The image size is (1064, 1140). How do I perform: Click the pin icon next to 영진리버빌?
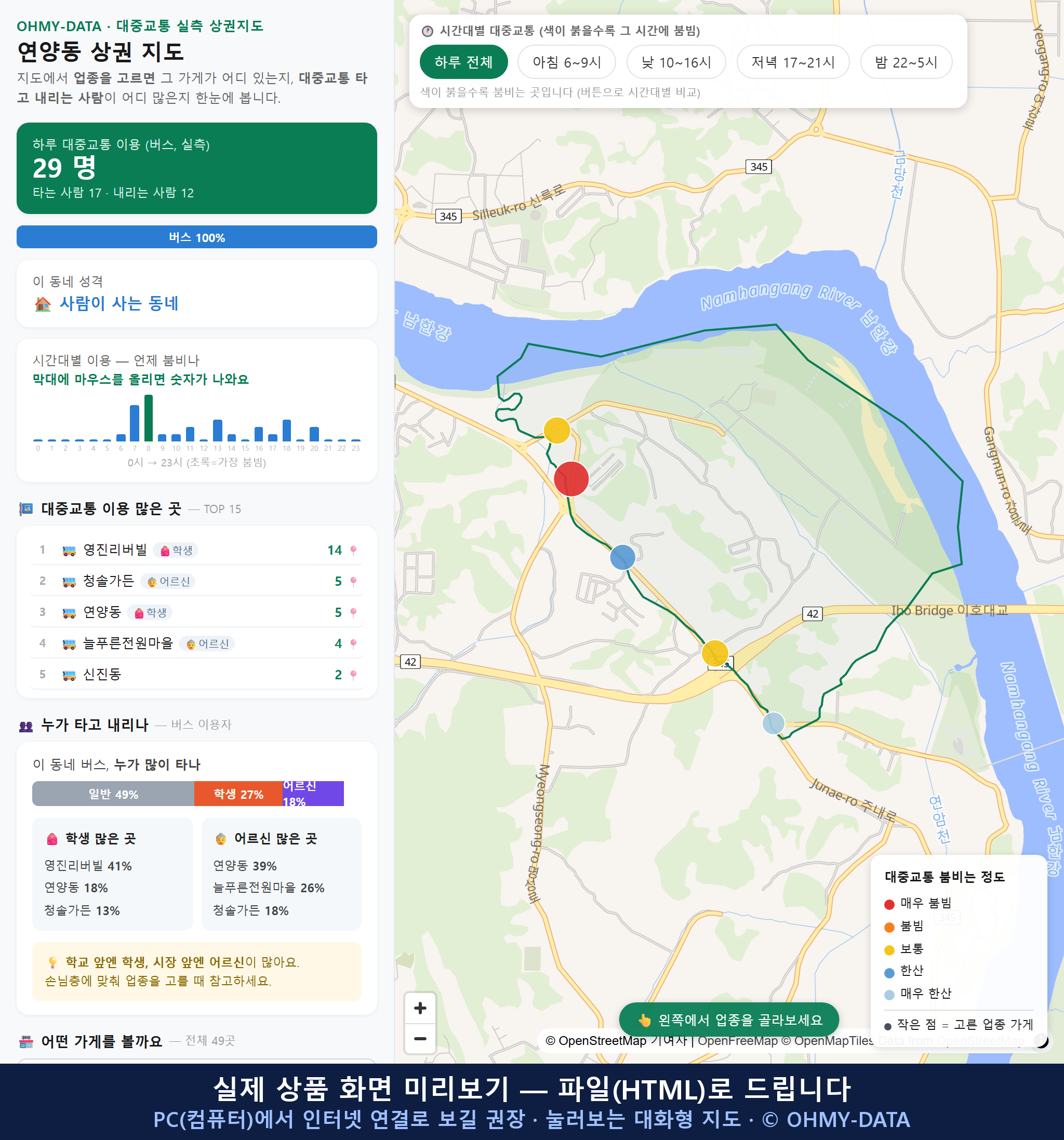tap(353, 551)
